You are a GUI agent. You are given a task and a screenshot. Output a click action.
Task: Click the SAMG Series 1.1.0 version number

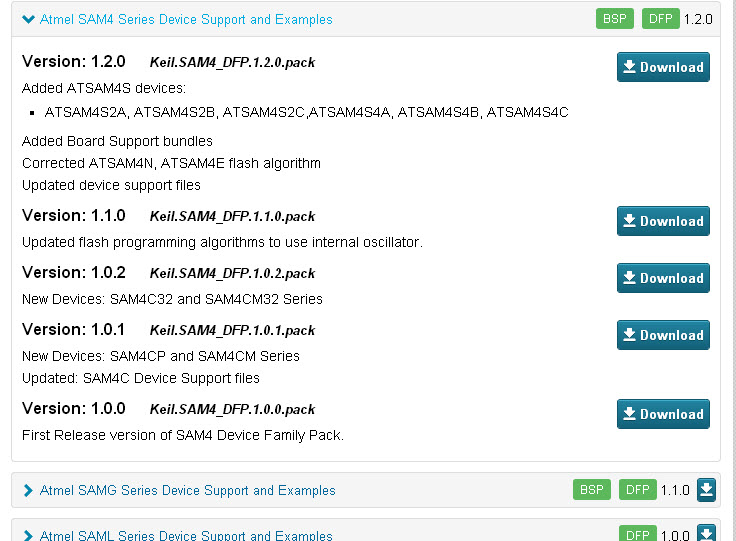click(x=675, y=490)
